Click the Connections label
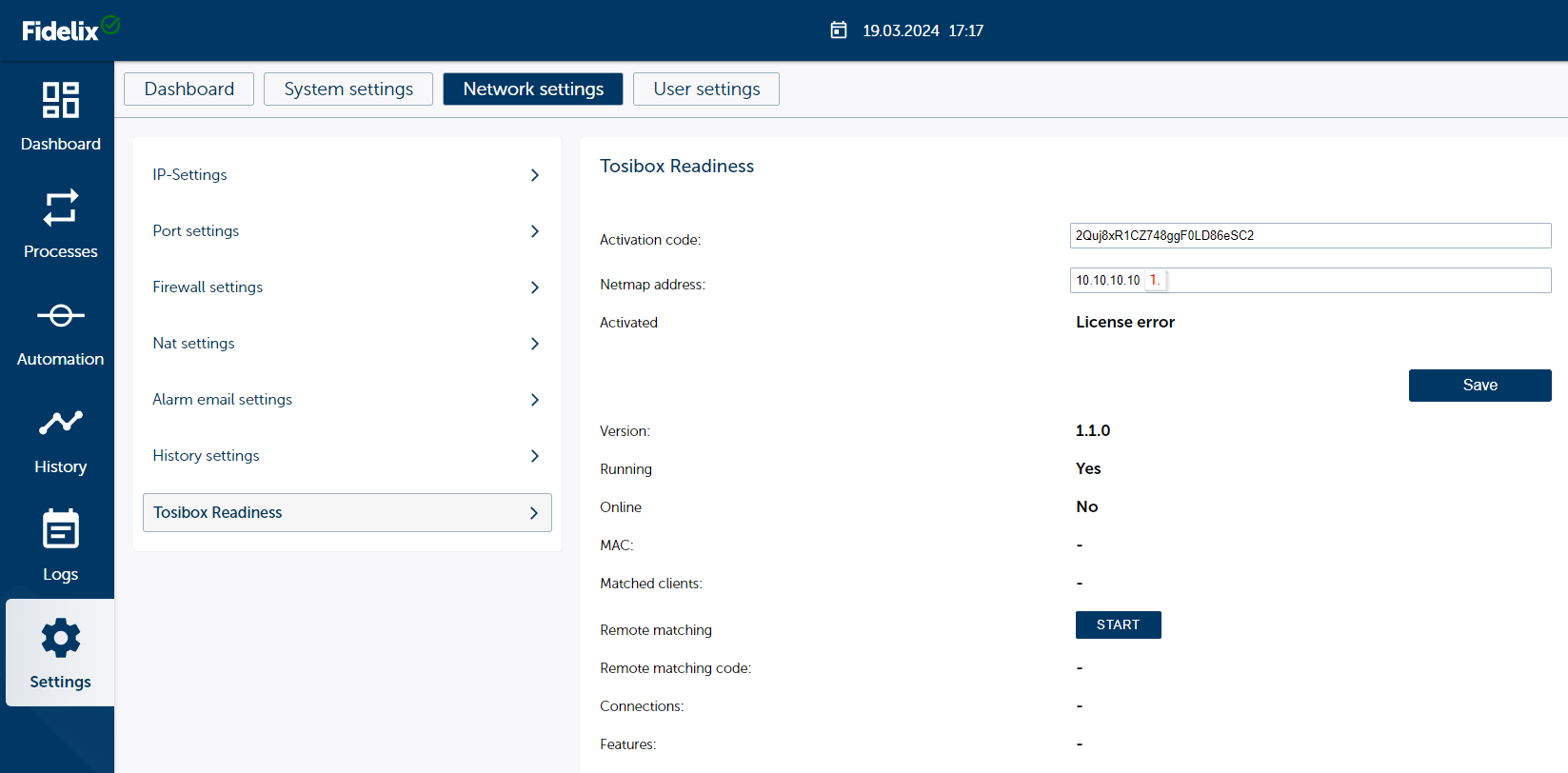This screenshot has height=773, width=1568. [x=642, y=706]
